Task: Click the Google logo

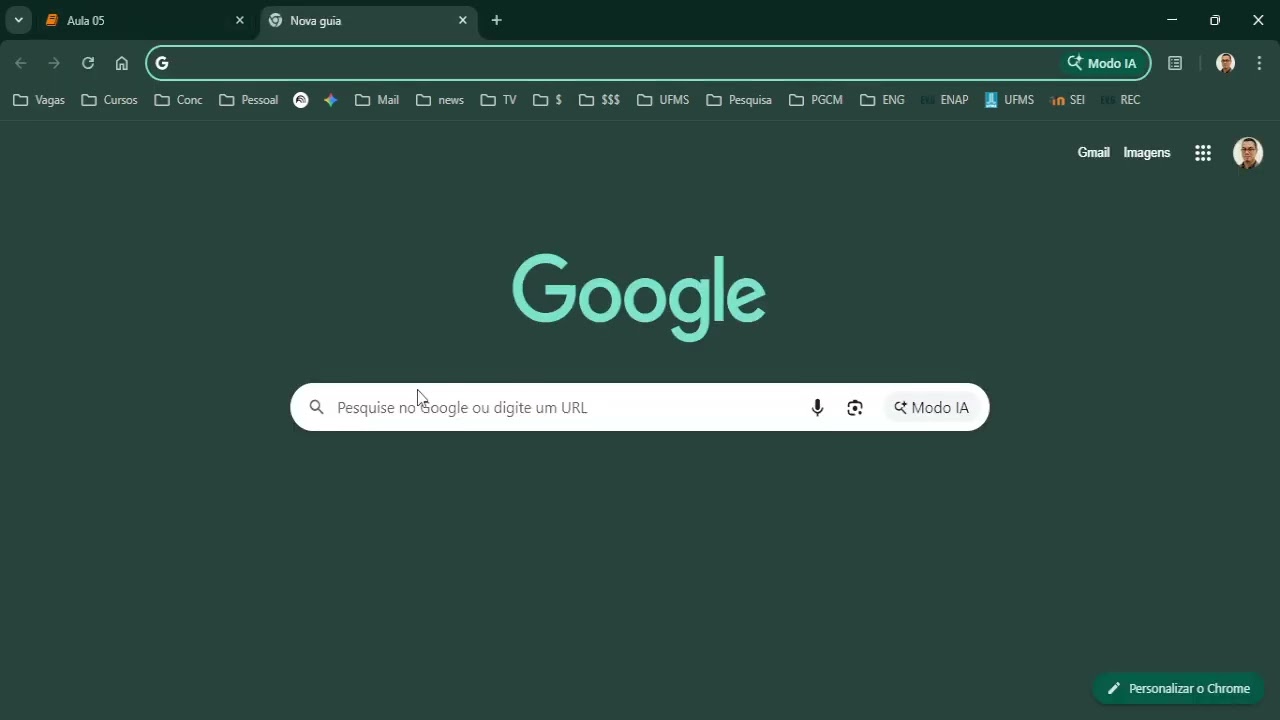Action: tap(639, 296)
